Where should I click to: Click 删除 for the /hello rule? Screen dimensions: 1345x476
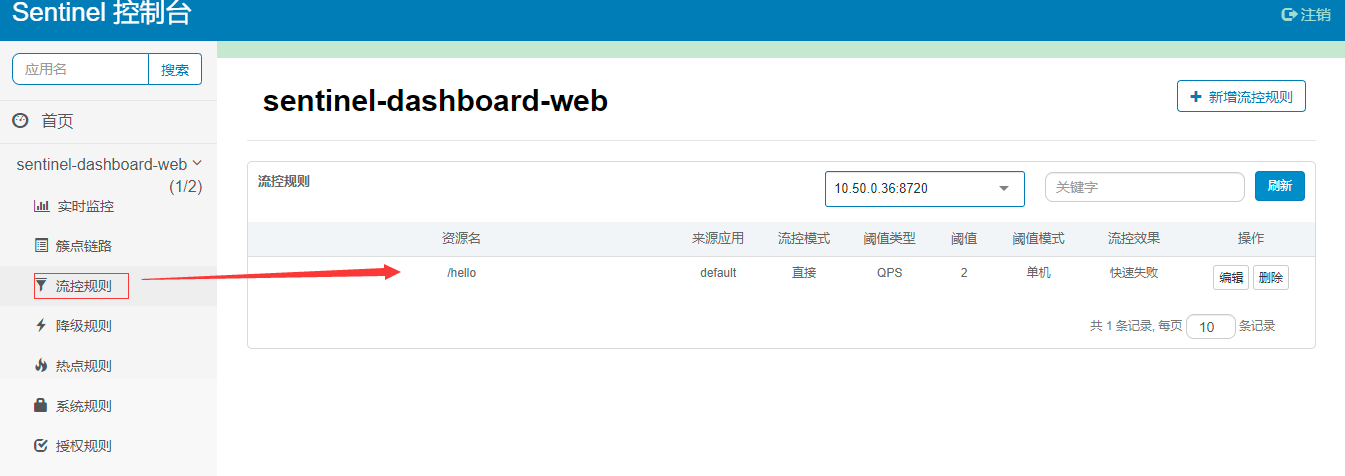click(1270, 278)
